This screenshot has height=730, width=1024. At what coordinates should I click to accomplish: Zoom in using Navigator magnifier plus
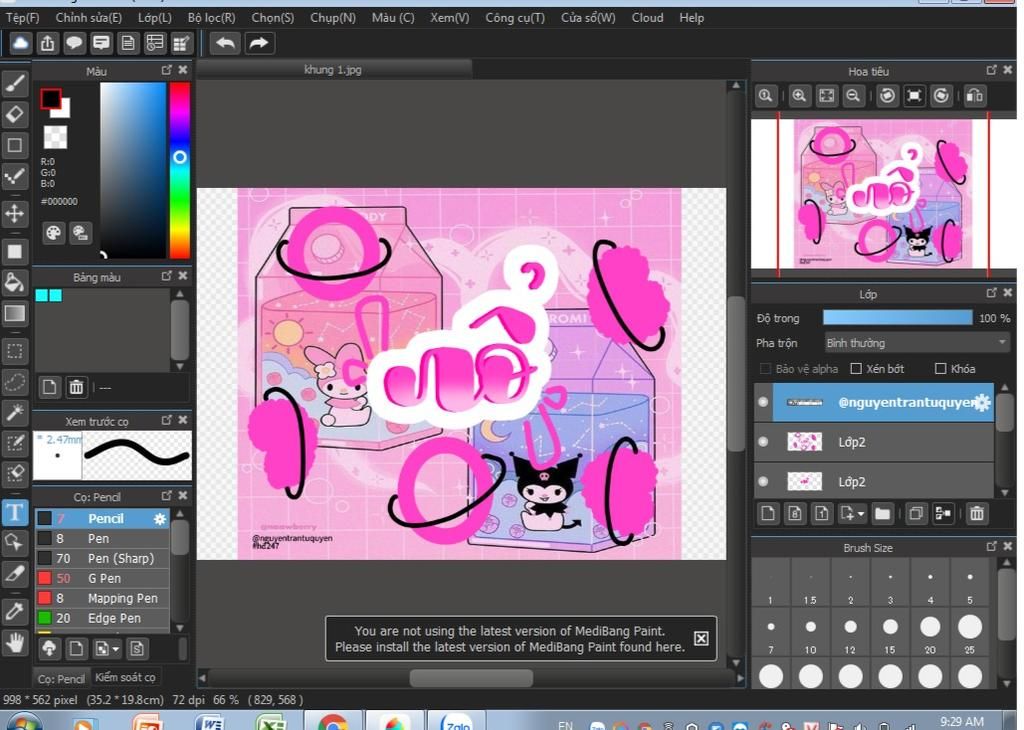pos(798,96)
